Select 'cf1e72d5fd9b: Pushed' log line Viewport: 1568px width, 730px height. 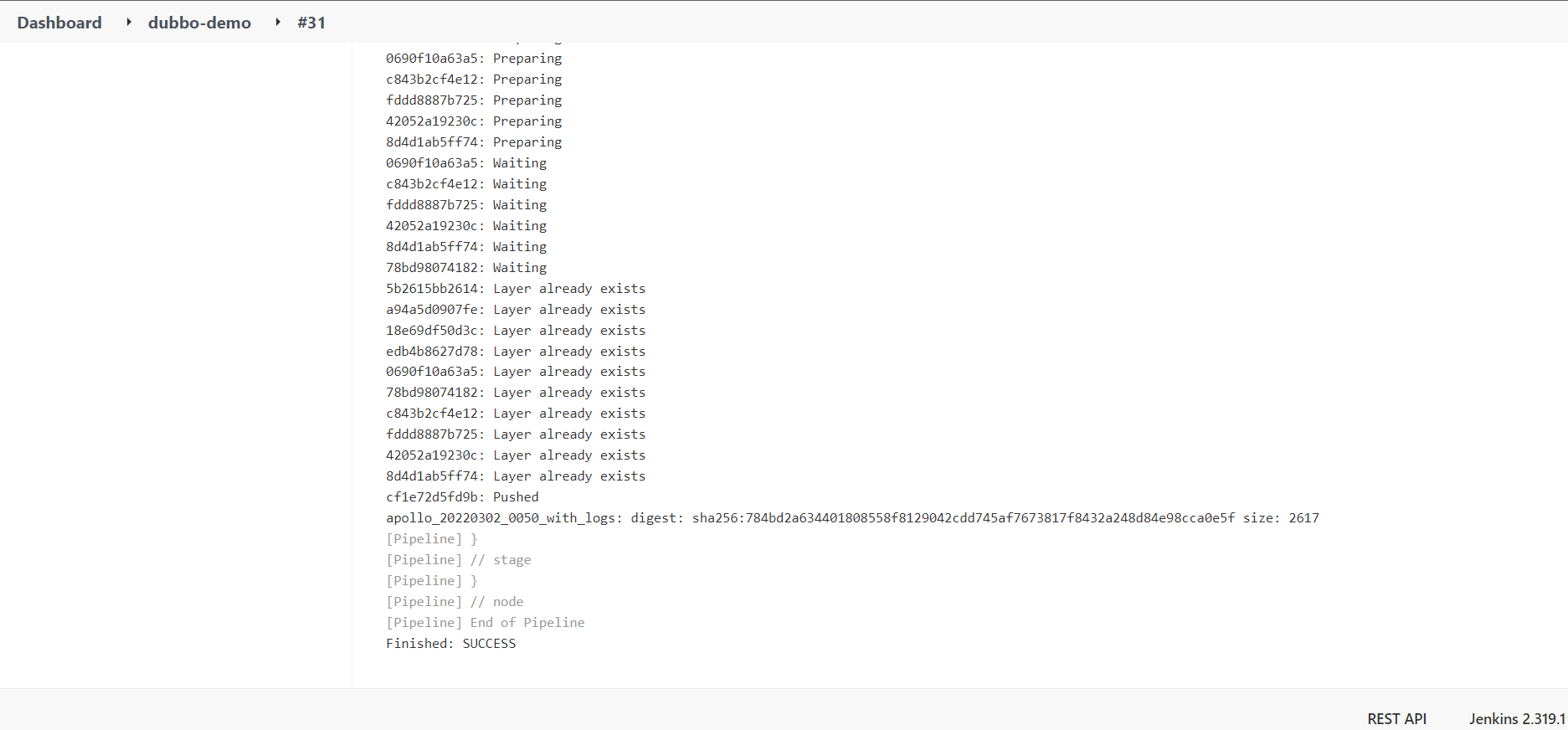point(462,496)
